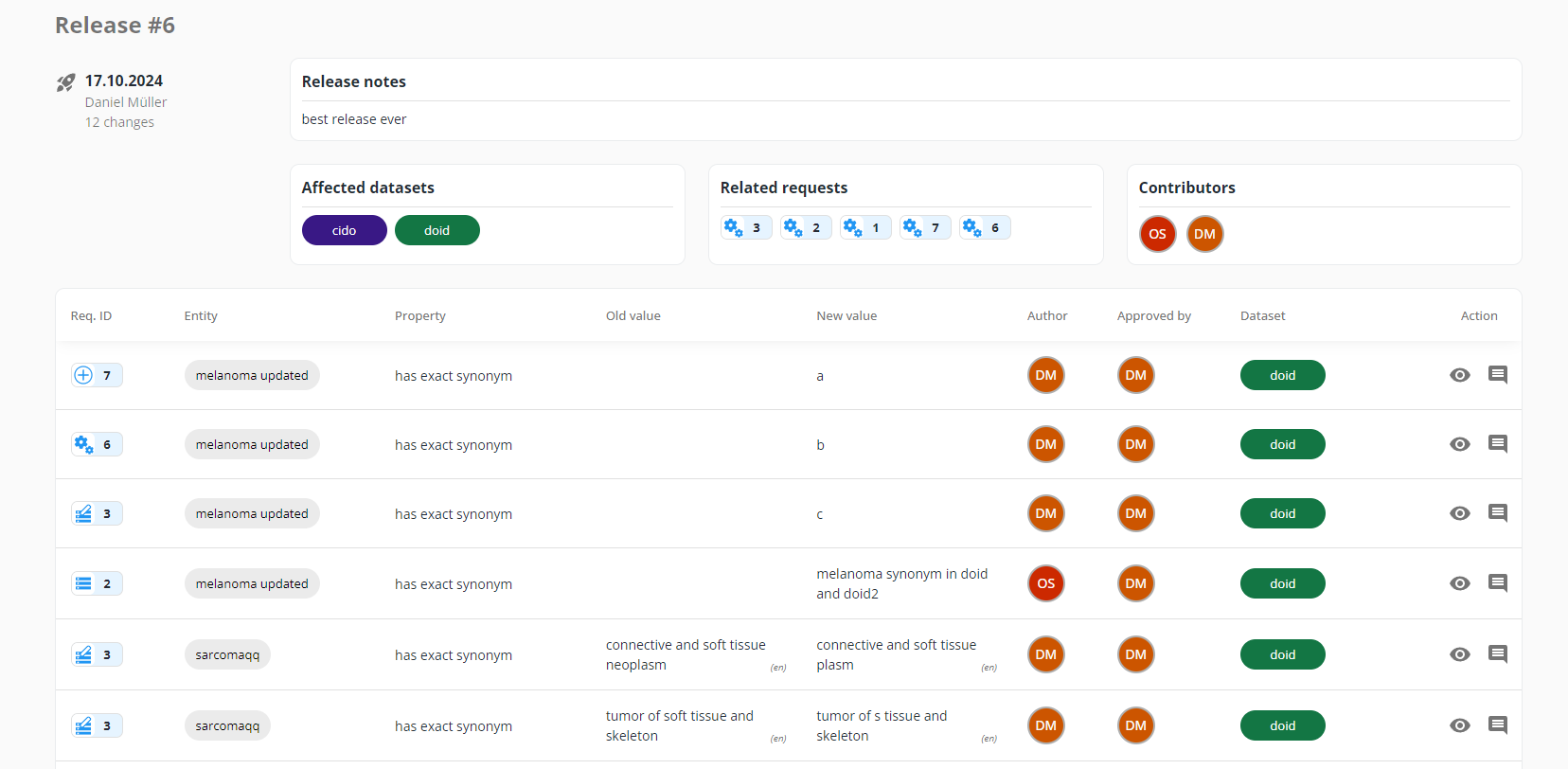The height and width of the screenshot is (769, 1568).
Task: Click eye icon on synonym 'c' row
Action: [x=1459, y=513]
